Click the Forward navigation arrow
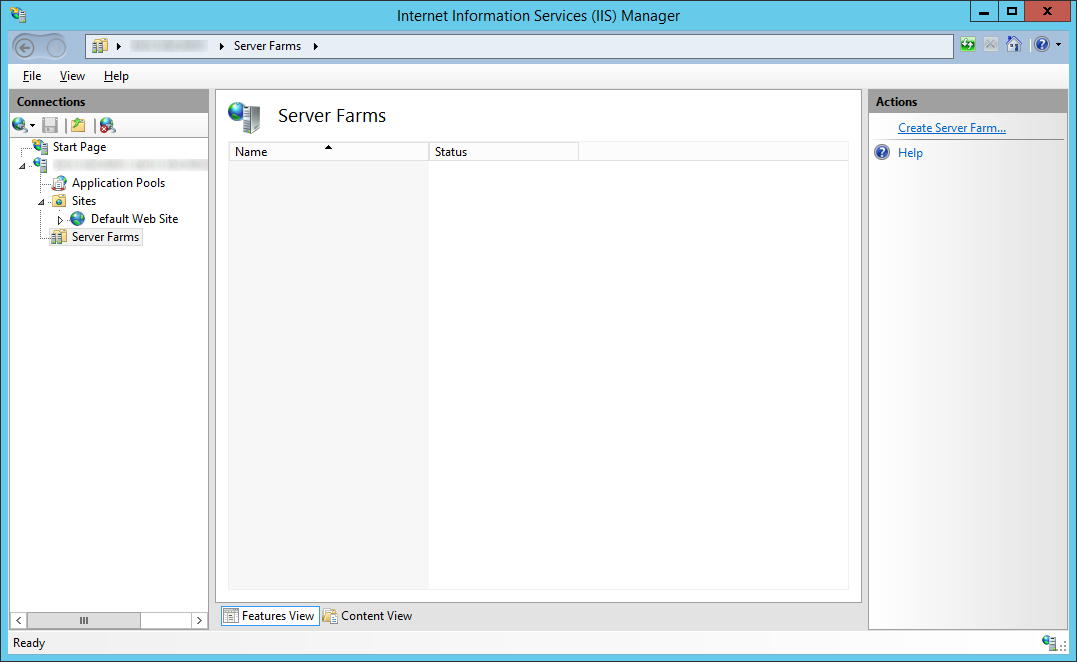 pyautogui.click(x=56, y=47)
